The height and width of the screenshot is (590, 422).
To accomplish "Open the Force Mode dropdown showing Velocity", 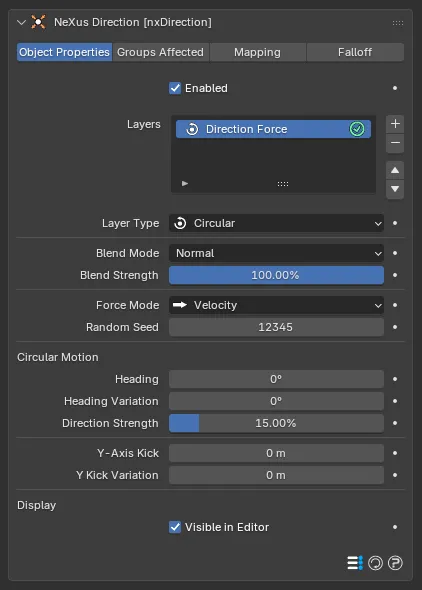I will coord(276,305).
